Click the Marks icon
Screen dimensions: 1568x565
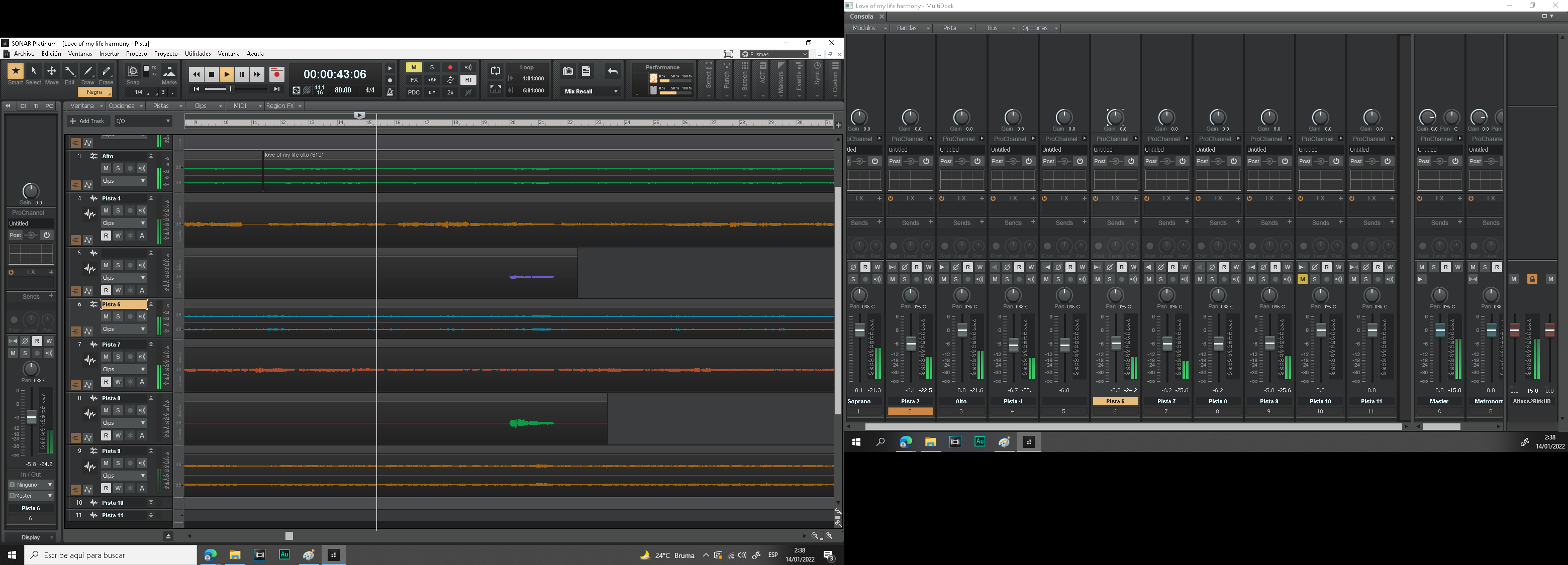pos(169,72)
